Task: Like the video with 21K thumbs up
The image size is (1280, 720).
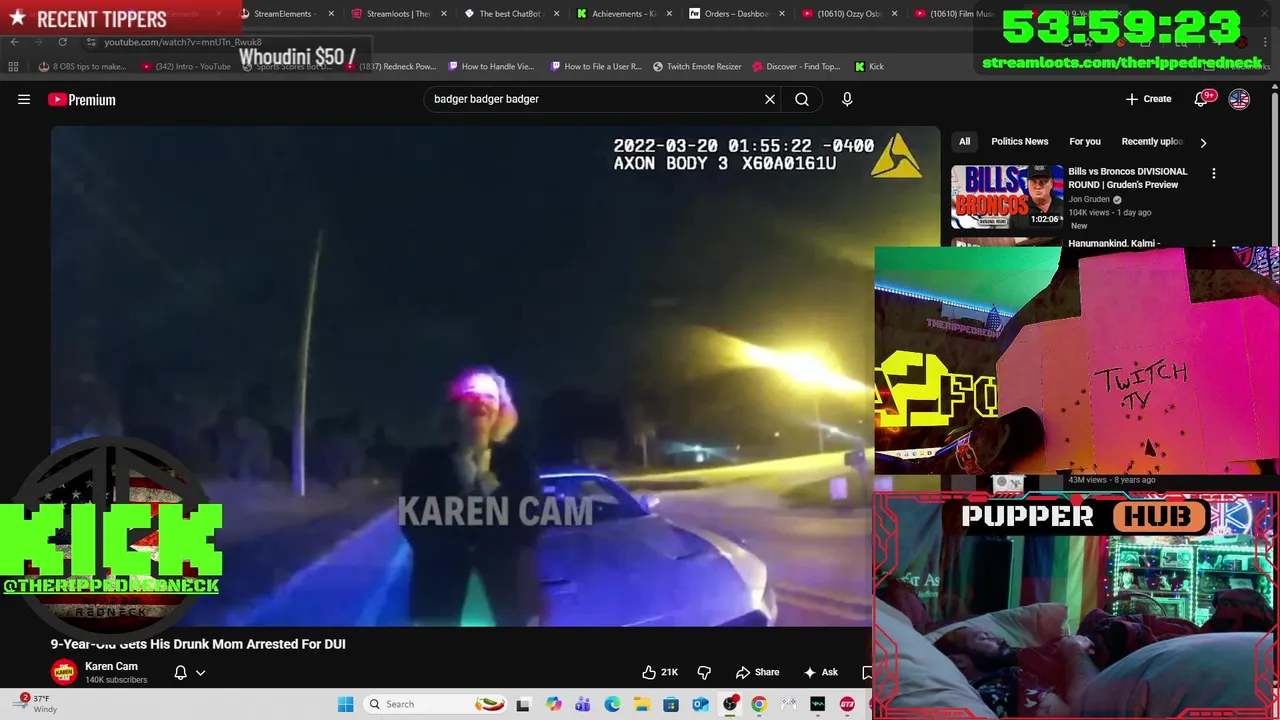Action: point(660,672)
